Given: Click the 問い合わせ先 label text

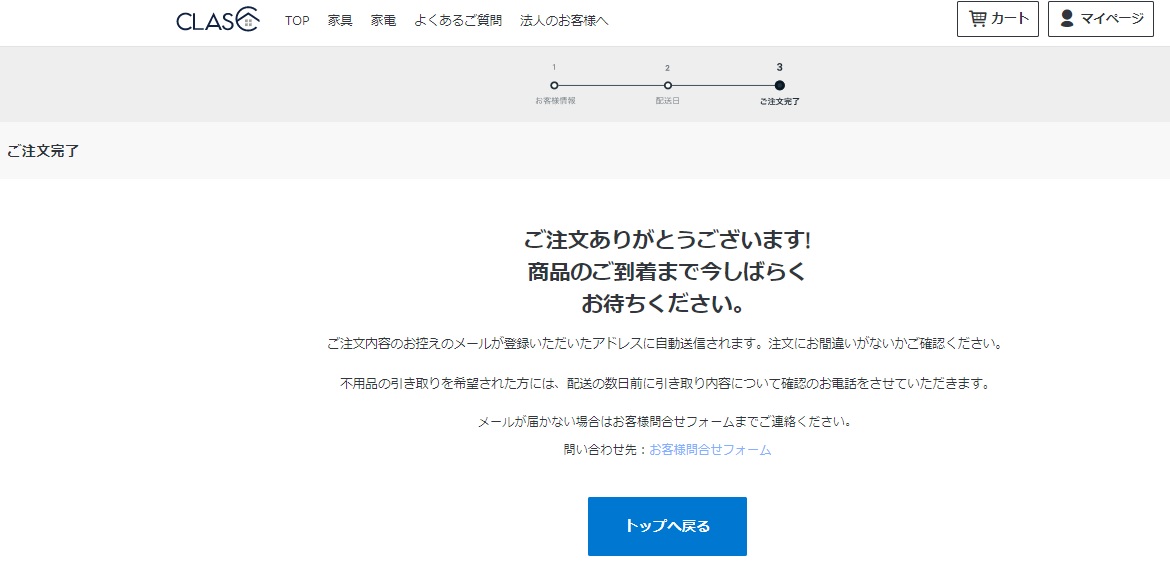Looking at the screenshot, I should (601, 450).
